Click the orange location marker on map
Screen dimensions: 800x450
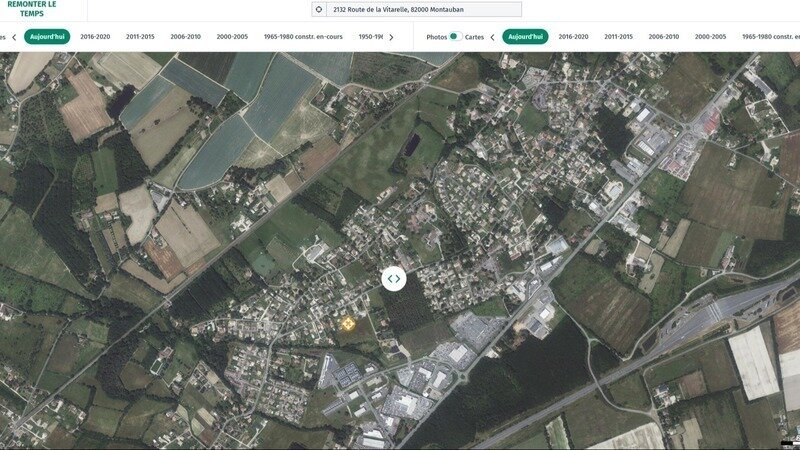[348, 323]
